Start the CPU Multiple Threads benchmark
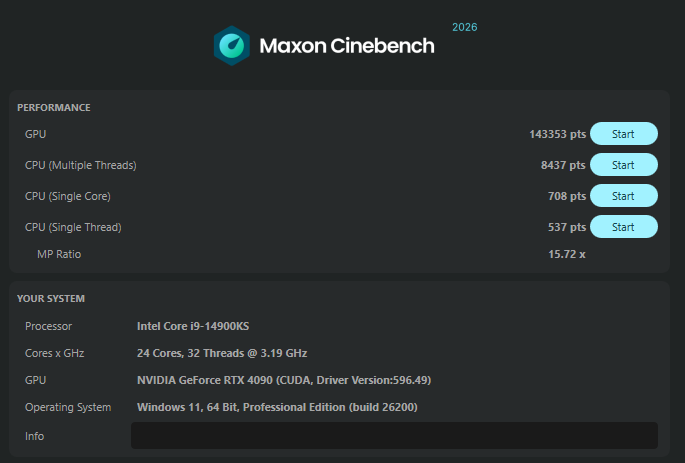This screenshot has width=685, height=463. tap(623, 165)
